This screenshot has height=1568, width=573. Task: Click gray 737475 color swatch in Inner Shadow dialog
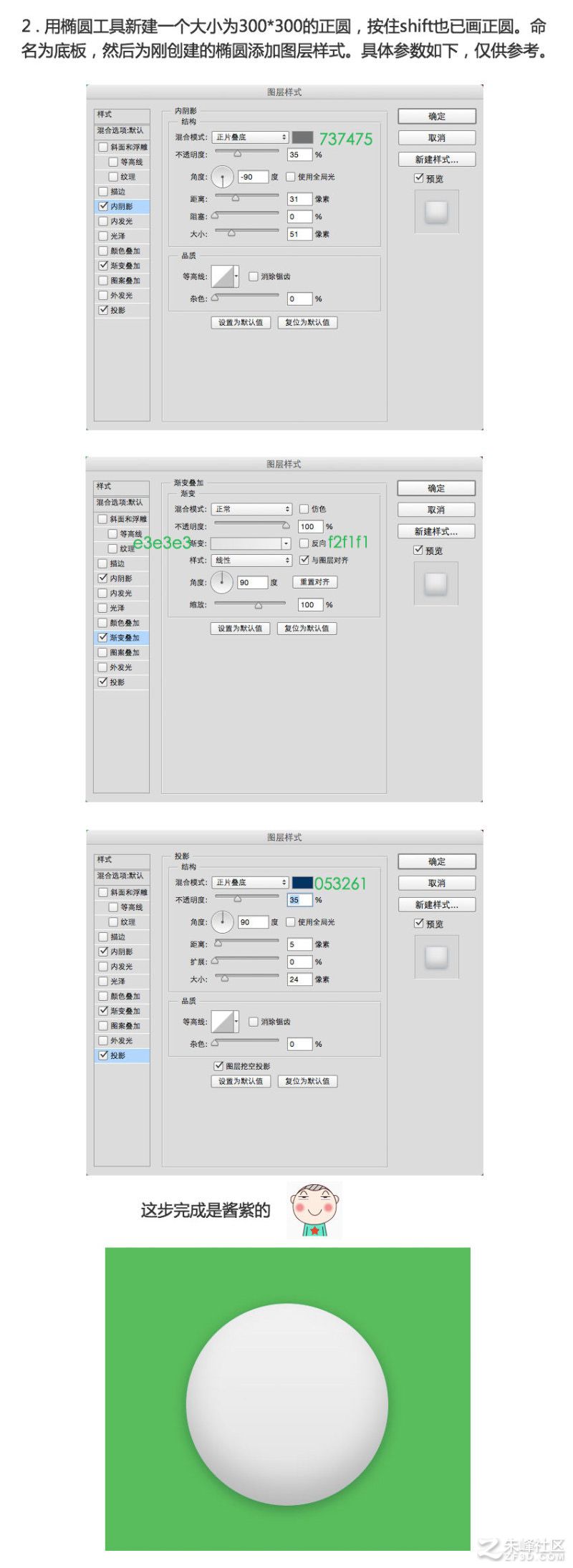tap(302, 137)
